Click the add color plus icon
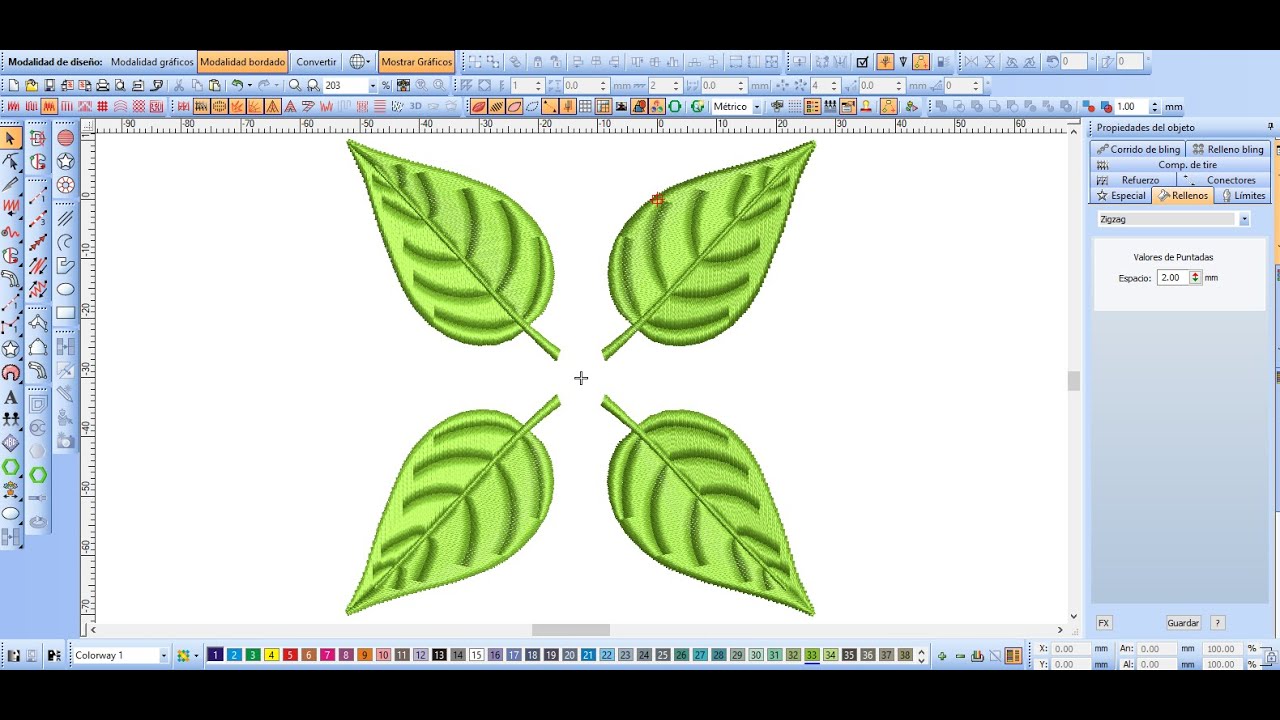The image size is (1280, 720). click(x=942, y=656)
